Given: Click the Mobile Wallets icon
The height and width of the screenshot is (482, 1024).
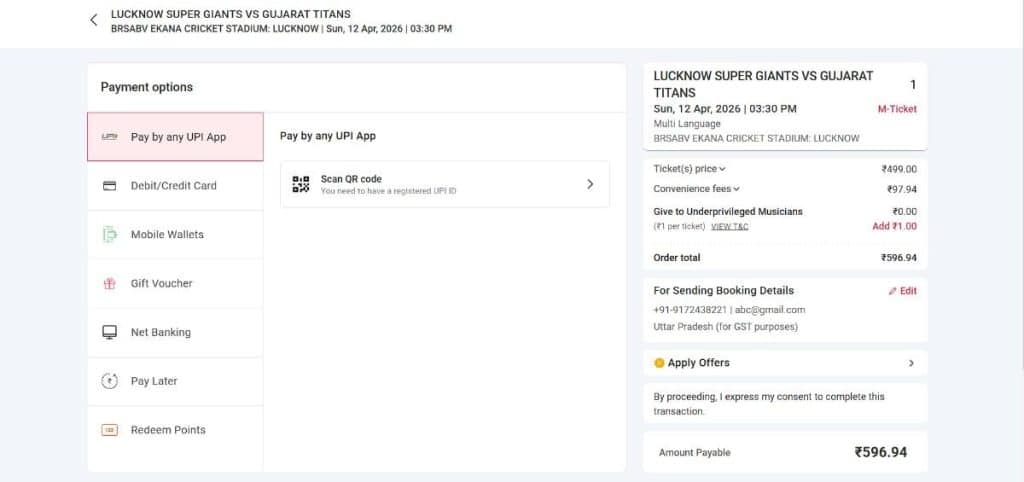Looking at the screenshot, I should (110, 235).
